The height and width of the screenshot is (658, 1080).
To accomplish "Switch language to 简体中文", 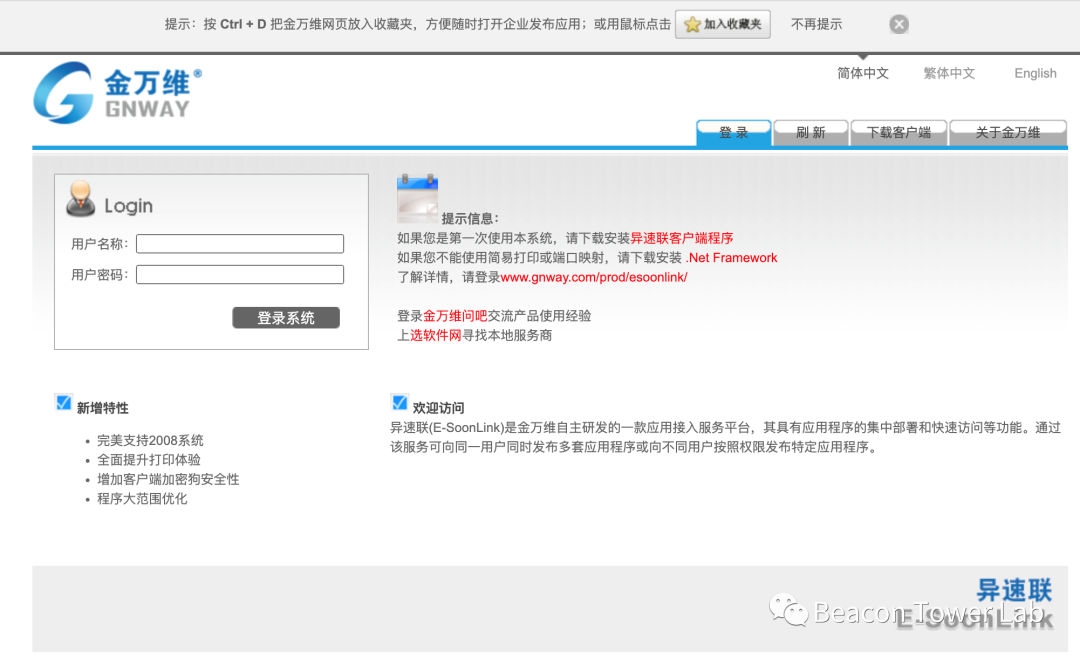I will 863,73.
